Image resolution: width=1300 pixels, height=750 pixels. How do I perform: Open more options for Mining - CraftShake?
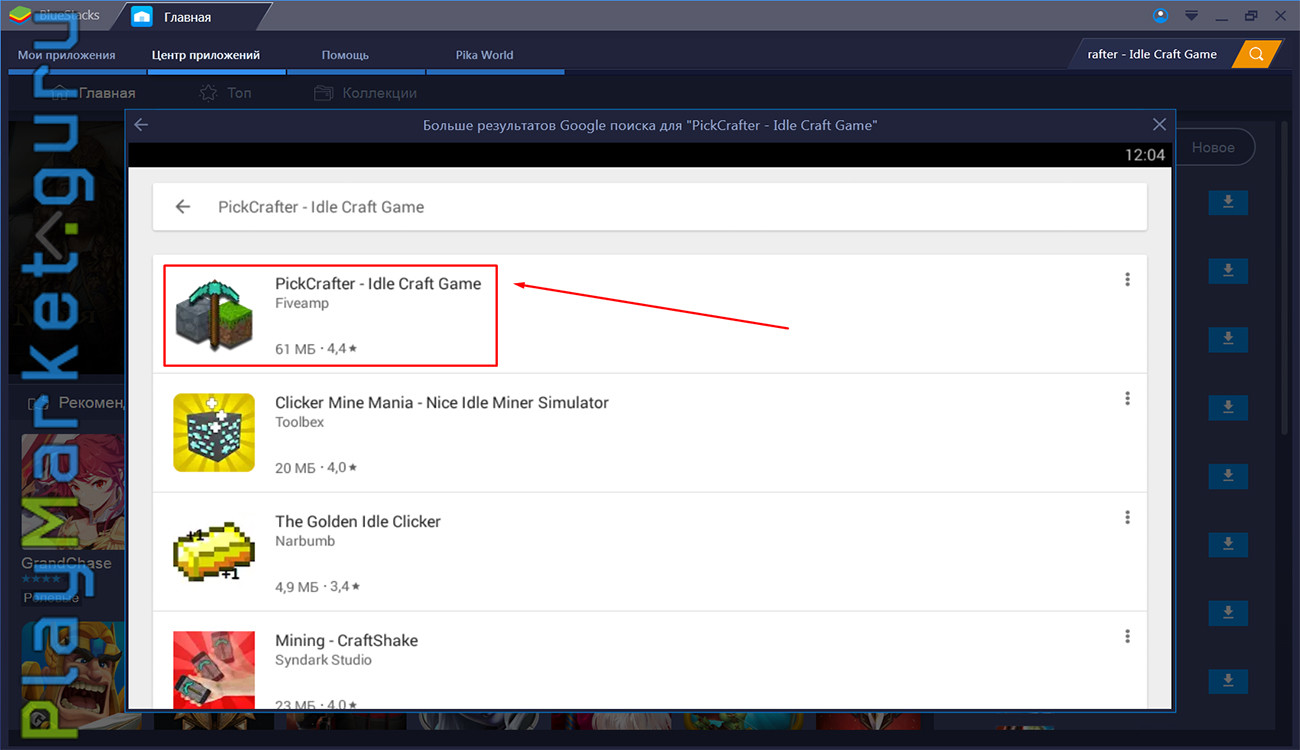[1127, 637]
